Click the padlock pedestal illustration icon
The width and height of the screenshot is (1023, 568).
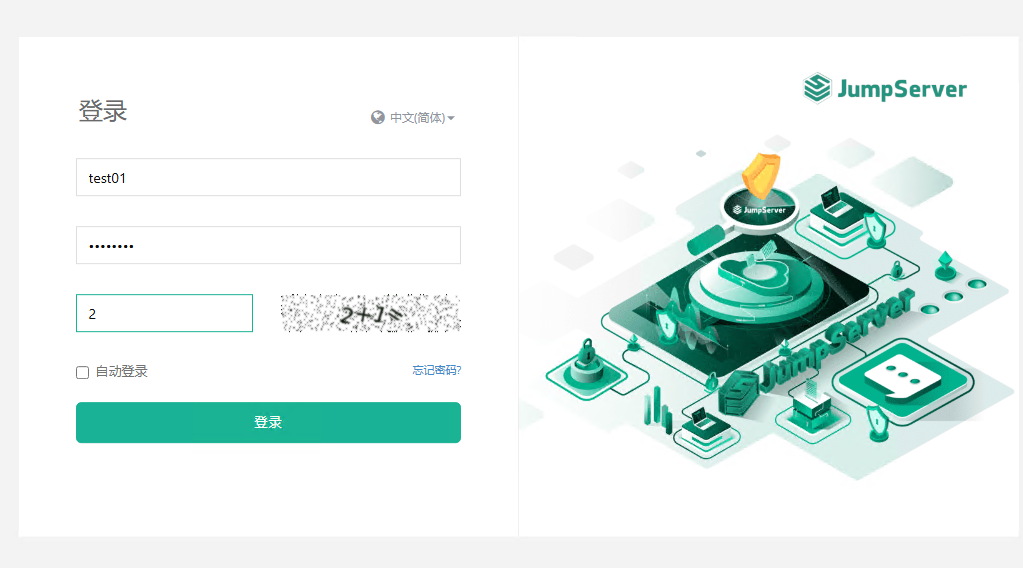coord(587,366)
